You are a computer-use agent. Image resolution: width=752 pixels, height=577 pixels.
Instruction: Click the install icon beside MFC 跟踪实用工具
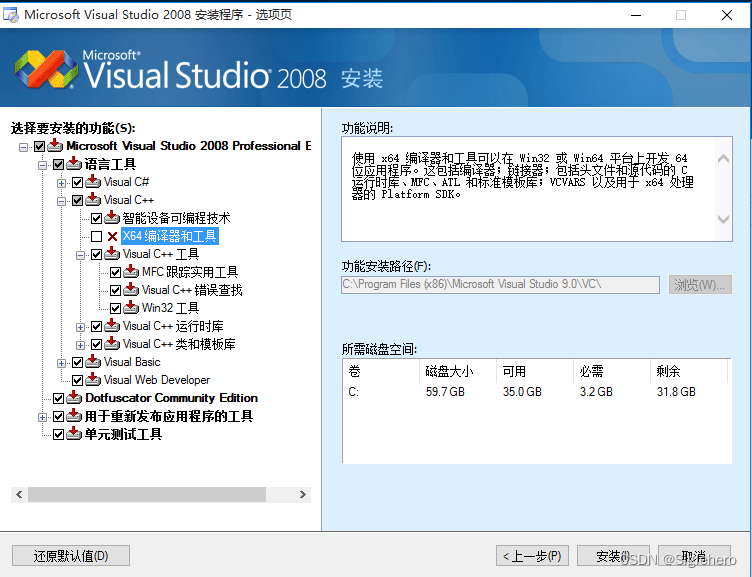click(131, 272)
